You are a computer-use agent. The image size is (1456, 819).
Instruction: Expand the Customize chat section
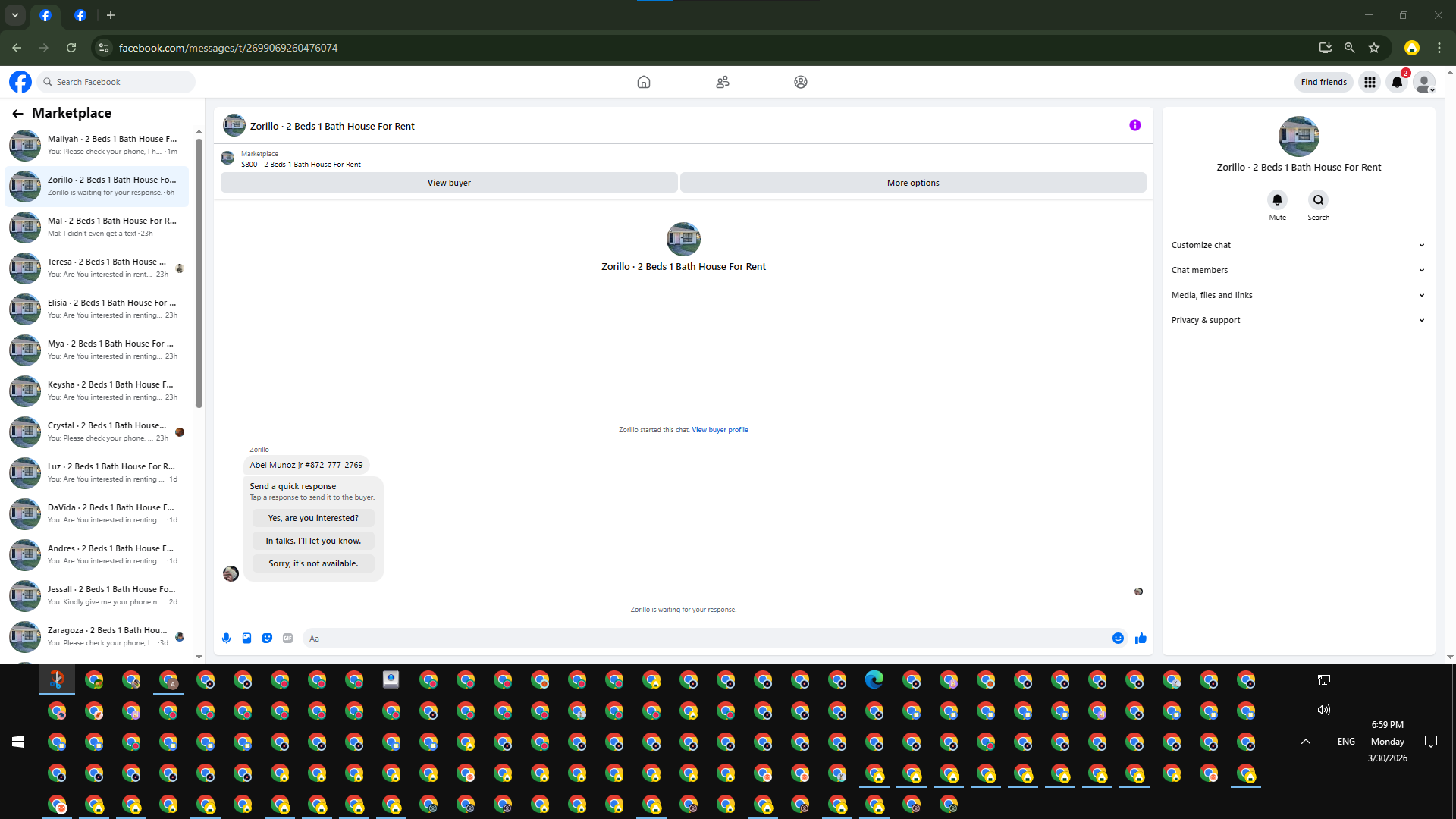pos(1298,245)
